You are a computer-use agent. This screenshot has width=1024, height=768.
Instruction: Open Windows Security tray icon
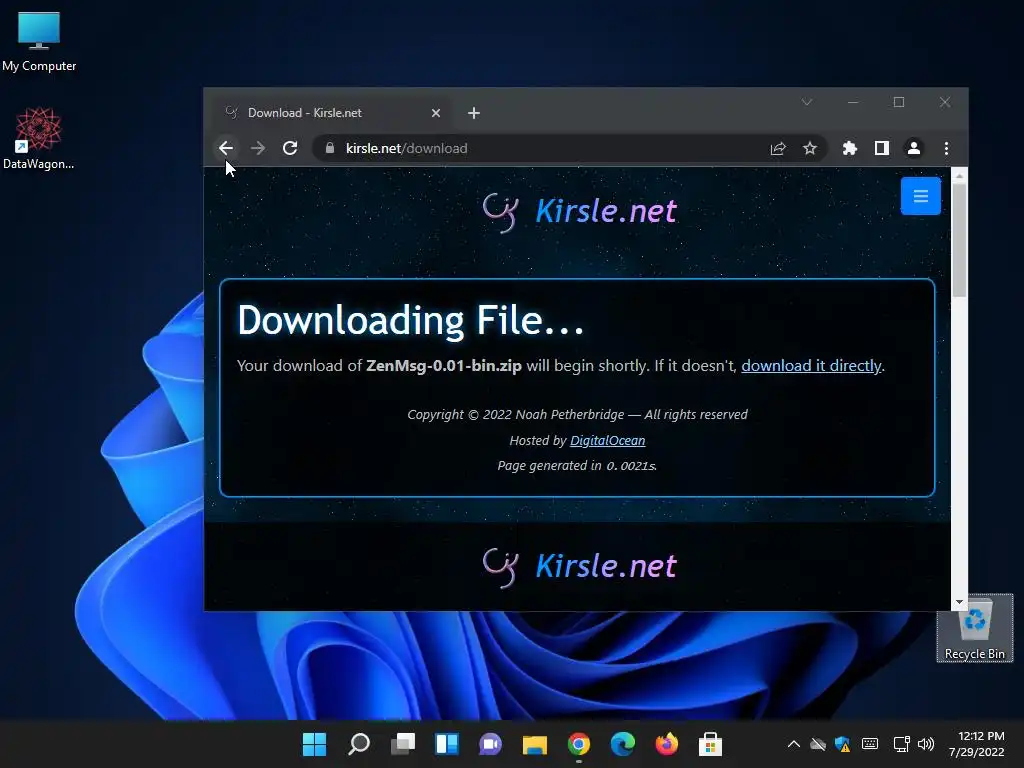(x=842, y=744)
